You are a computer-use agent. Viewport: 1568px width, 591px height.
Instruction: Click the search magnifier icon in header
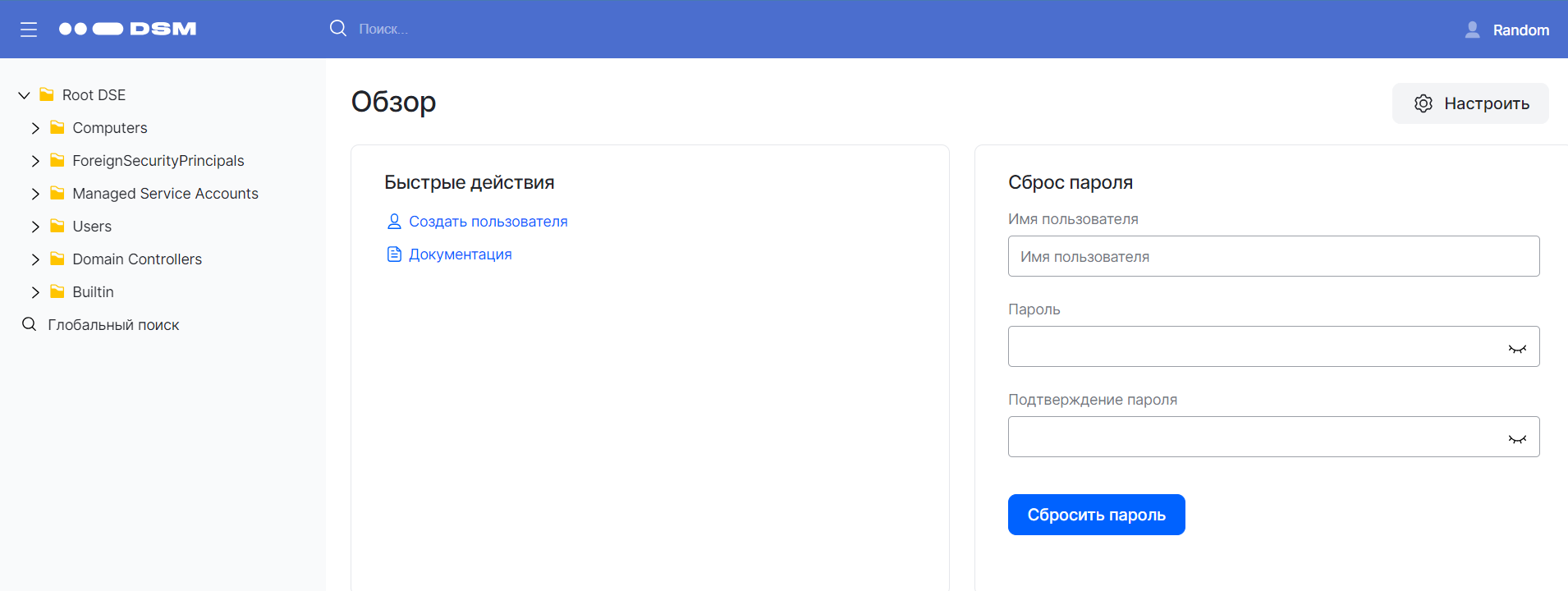[x=337, y=29]
